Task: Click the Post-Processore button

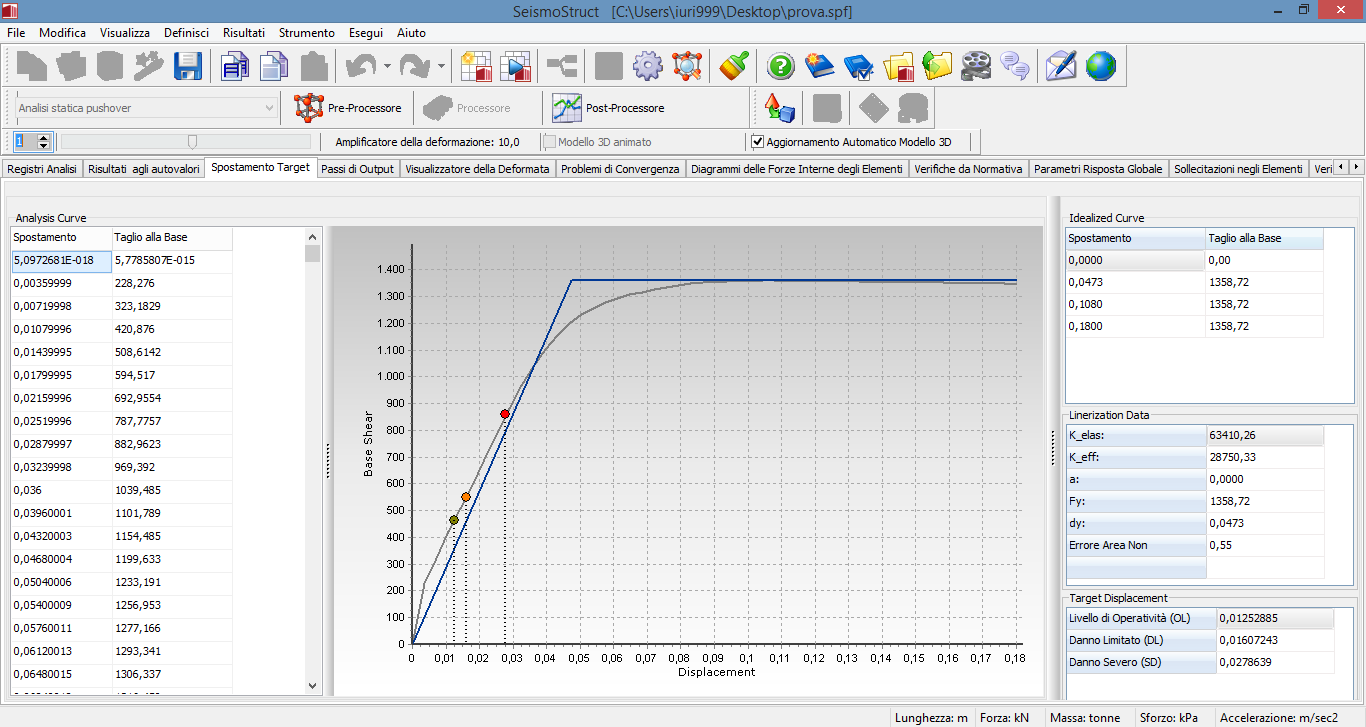Action: click(609, 108)
